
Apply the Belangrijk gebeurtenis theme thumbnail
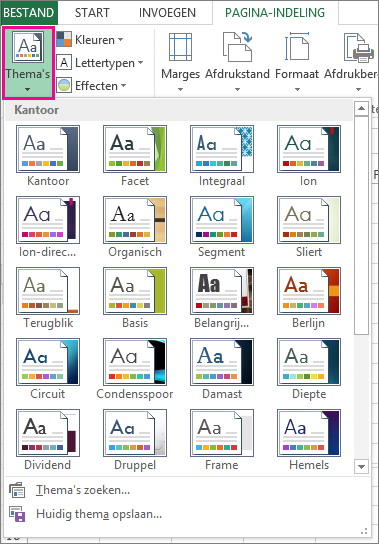[x=222, y=290]
